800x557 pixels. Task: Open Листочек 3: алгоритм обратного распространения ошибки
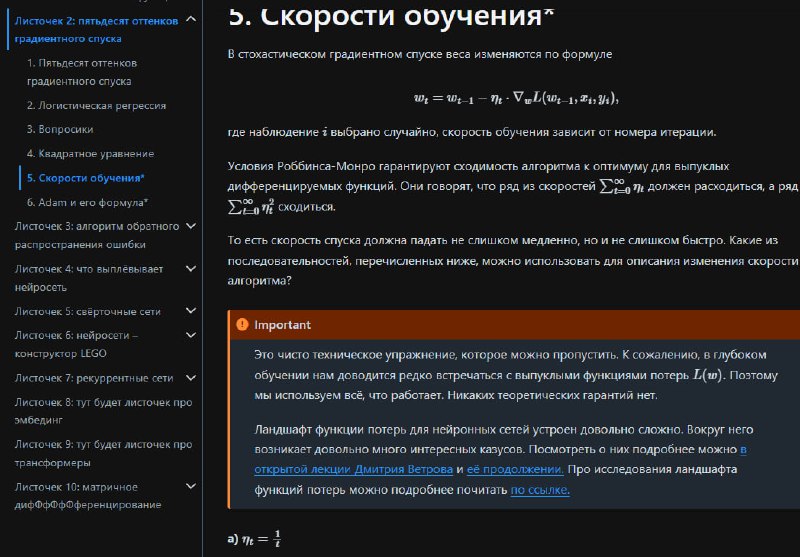click(97, 235)
